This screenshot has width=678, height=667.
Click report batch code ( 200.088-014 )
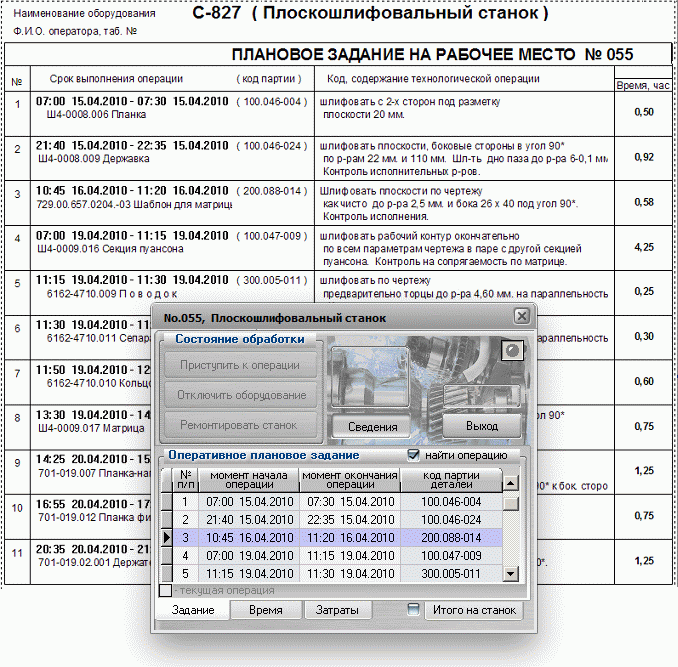point(272,191)
